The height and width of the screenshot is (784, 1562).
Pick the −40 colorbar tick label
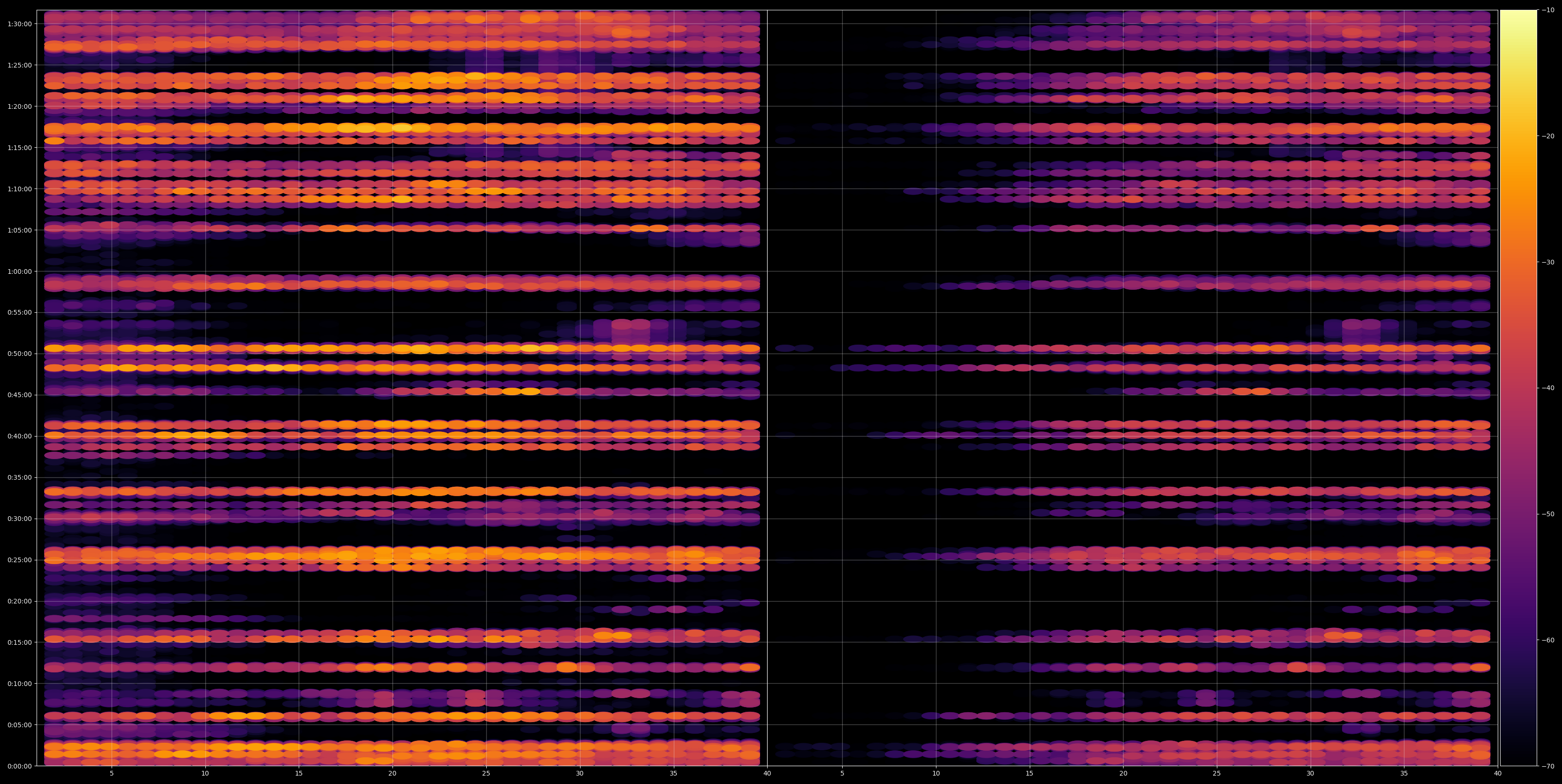pyautogui.click(x=1548, y=388)
